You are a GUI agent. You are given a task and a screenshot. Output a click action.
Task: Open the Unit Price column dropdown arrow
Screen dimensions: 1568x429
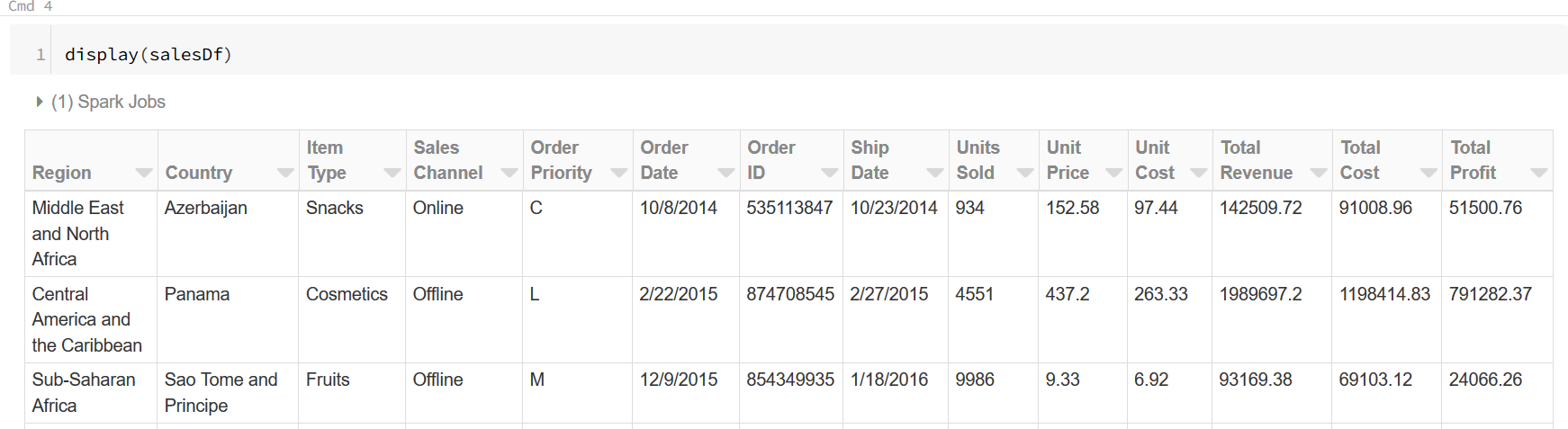coord(1114,173)
